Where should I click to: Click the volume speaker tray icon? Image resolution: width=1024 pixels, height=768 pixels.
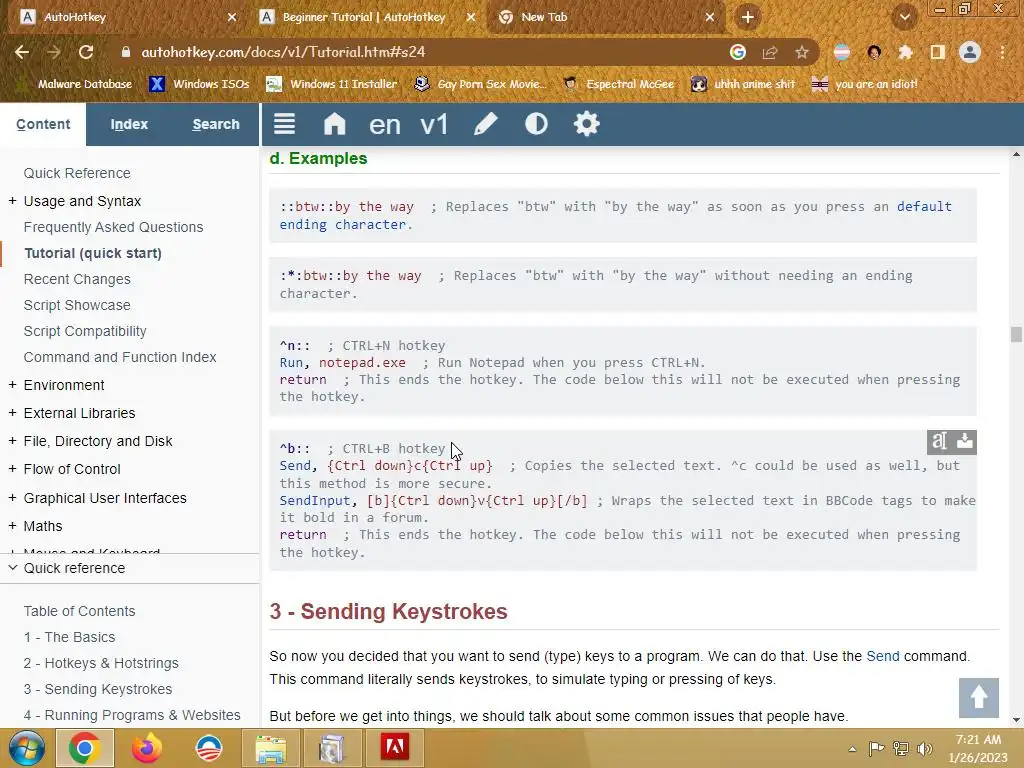924,748
